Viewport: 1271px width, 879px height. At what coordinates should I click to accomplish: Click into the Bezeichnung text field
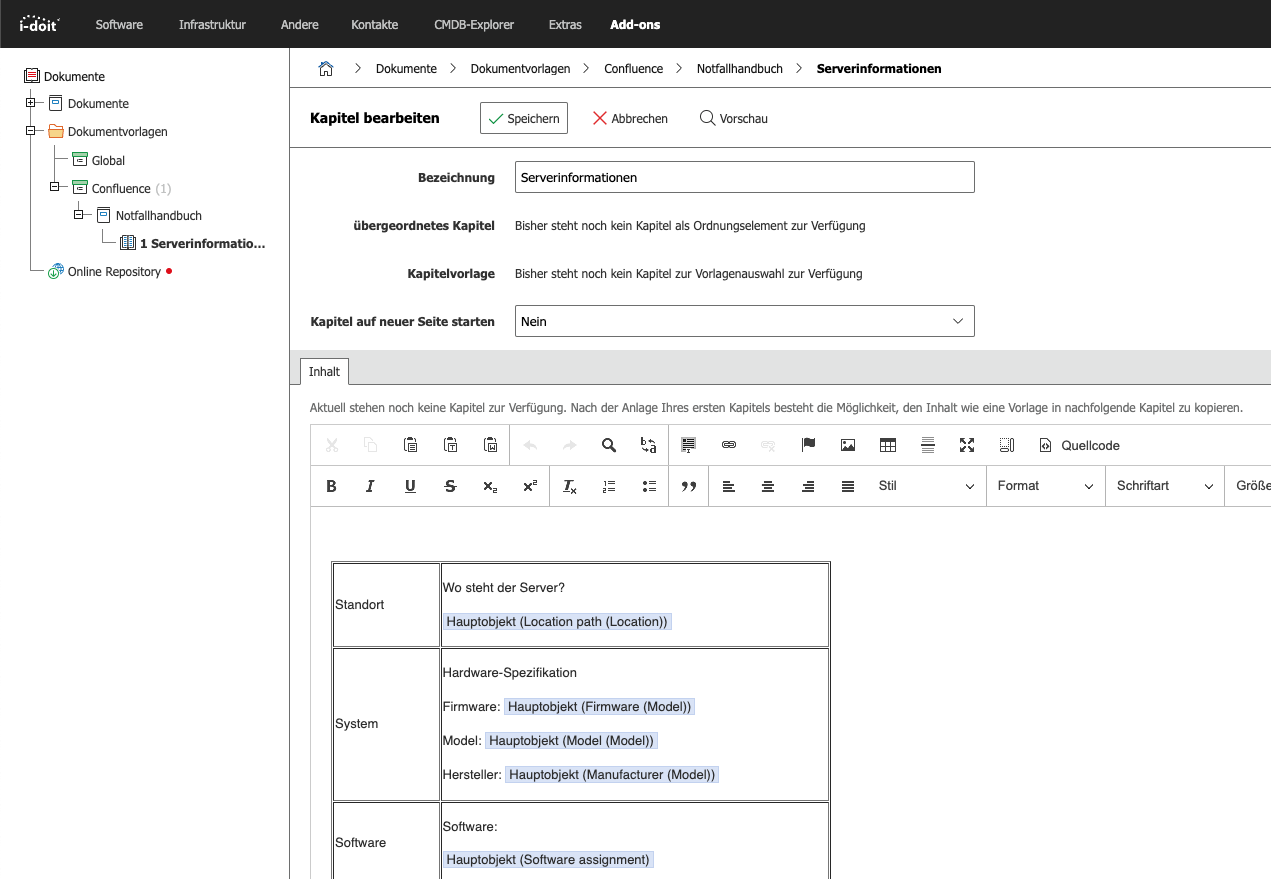point(744,177)
